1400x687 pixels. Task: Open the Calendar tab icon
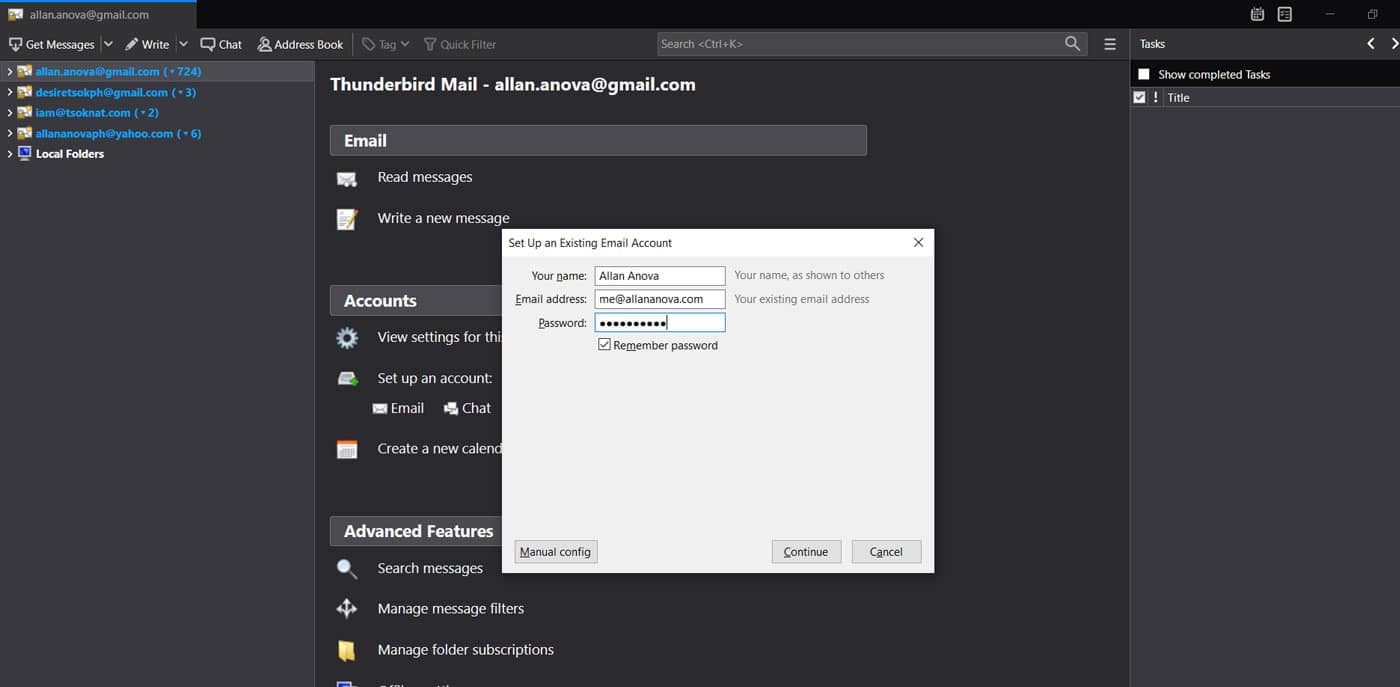click(x=1258, y=15)
